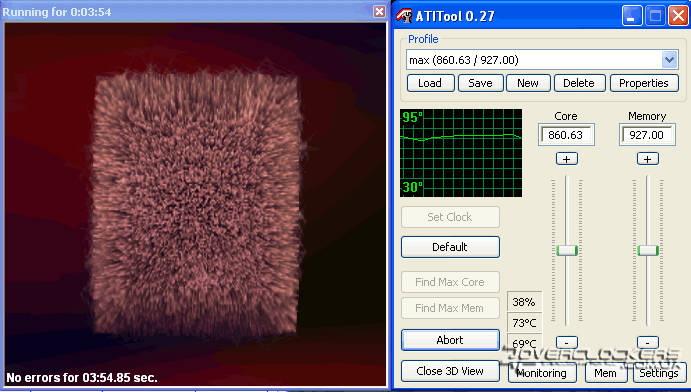The image size is (691, 392).
Task: Close 3D View using its button
Action: point(450,371)
